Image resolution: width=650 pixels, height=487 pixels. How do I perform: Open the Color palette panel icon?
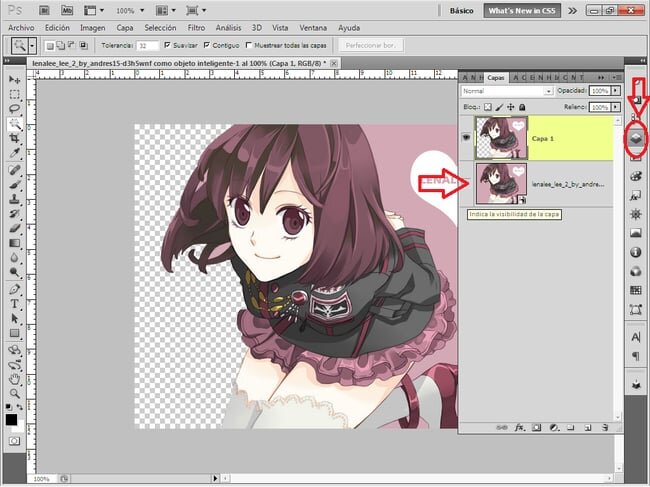tap(635, 176)
